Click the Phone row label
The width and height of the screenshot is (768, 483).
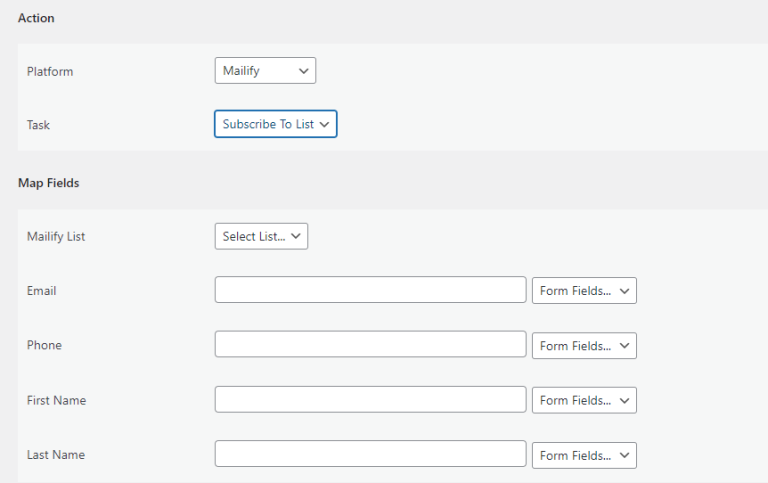point(44,345)
